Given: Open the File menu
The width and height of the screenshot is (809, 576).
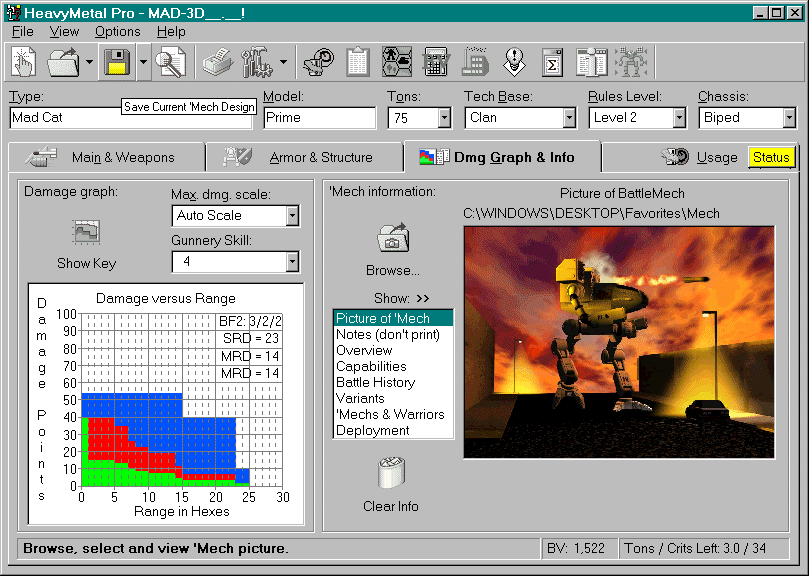Looking at the screenshot, I should pos(22,31).
